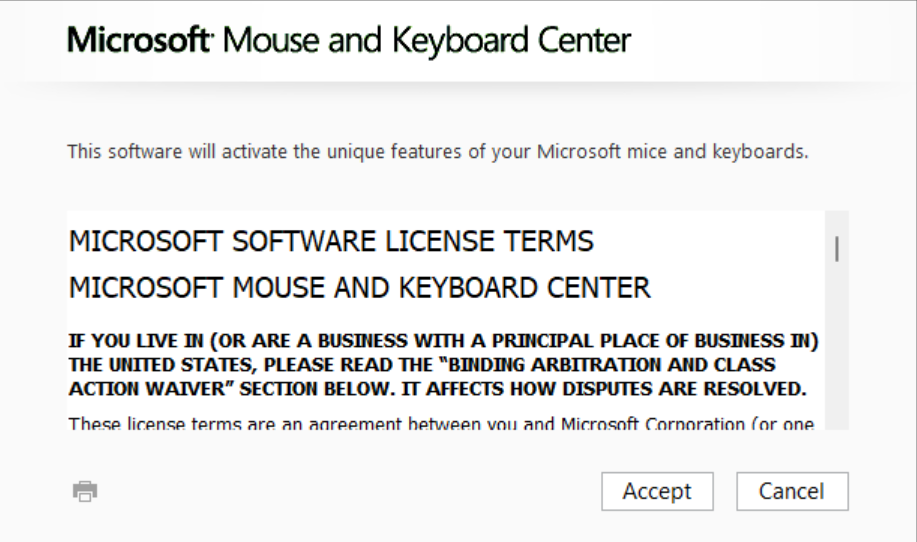
Task: Click the printer icon to print license
Action: [85, 491]
